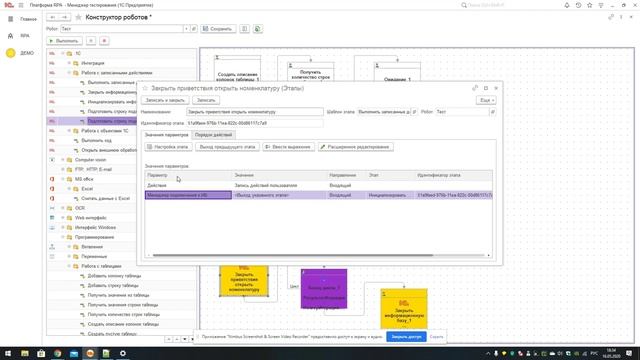Select the Значения параметров tab

pos(167,135)
